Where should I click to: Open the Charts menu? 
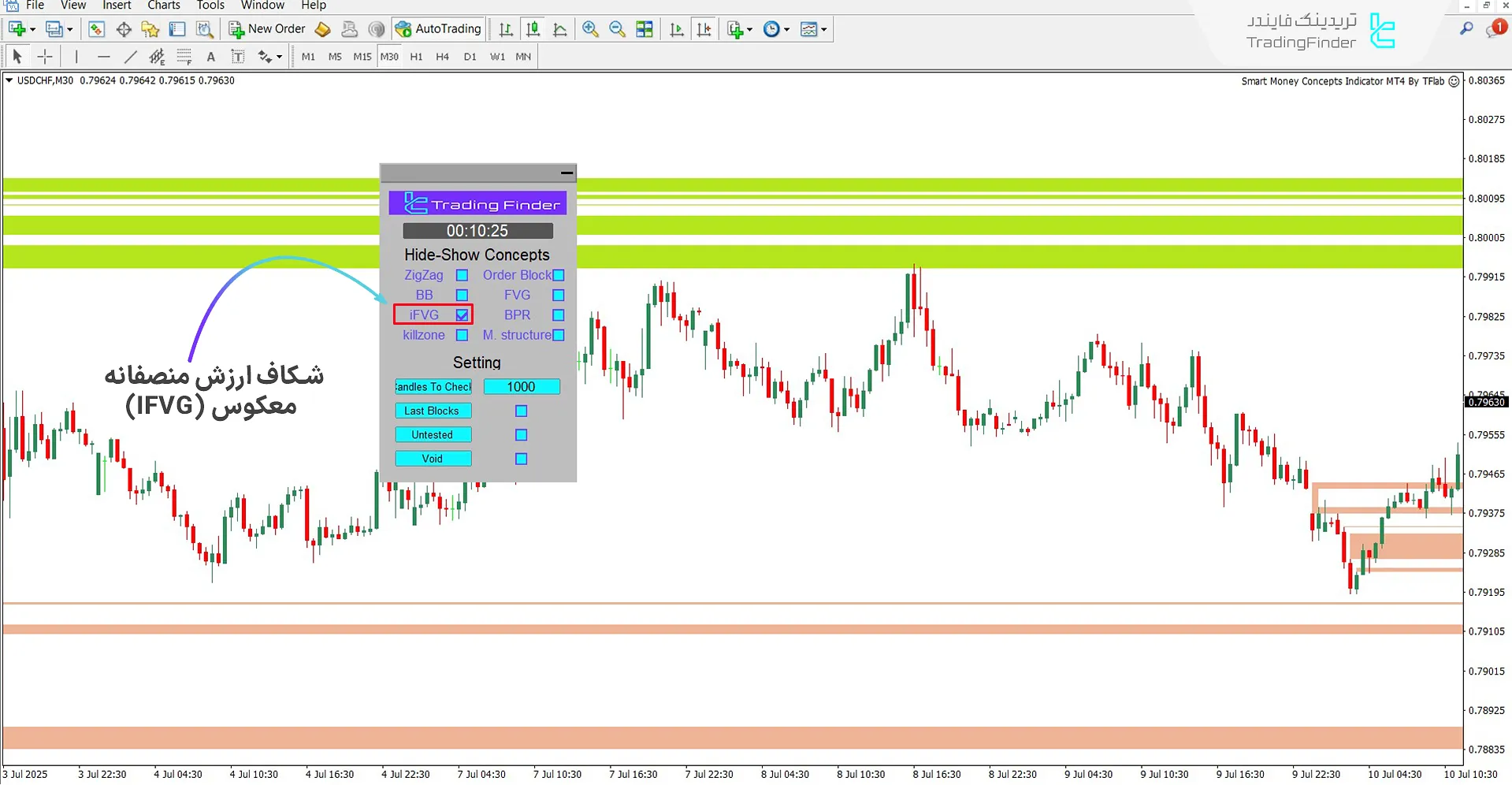click(x=164, y=6)
